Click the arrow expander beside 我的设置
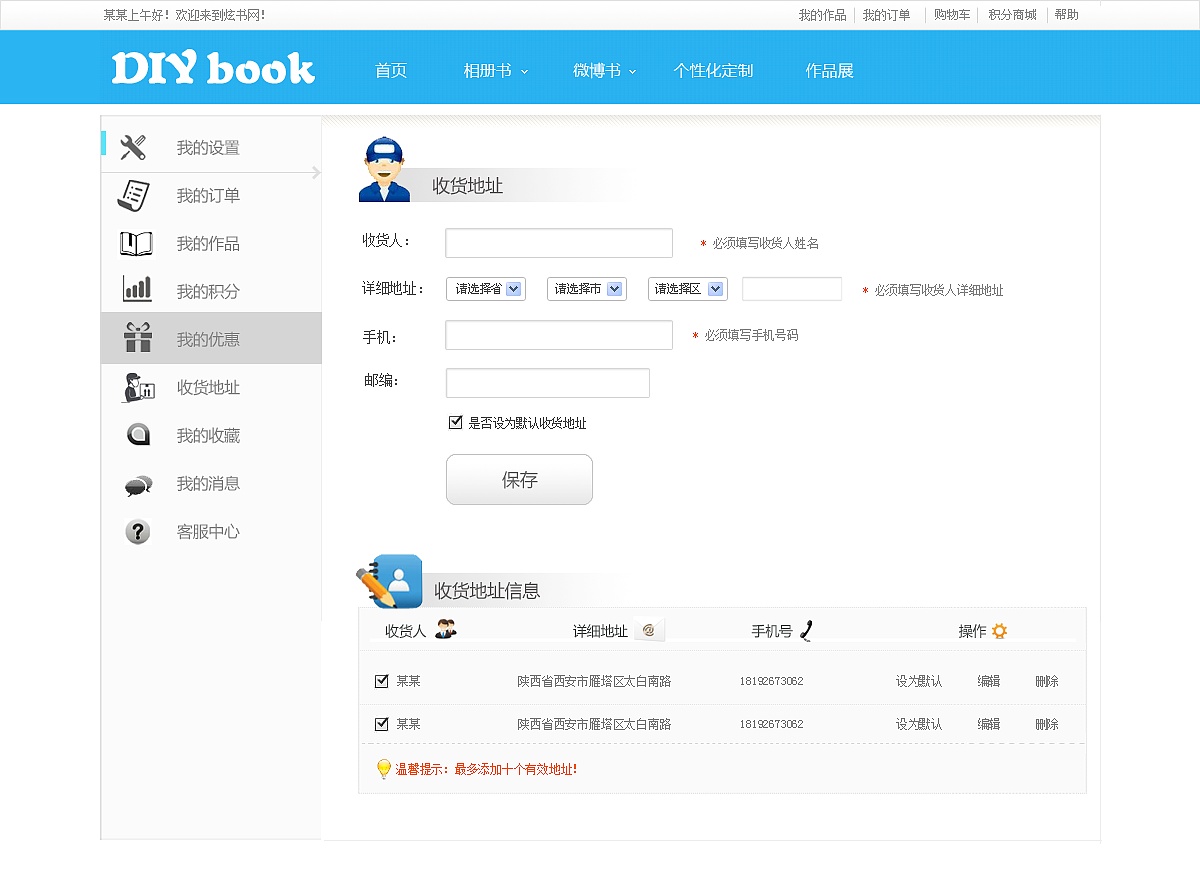 pyautogui.click(x=316, y=172)
